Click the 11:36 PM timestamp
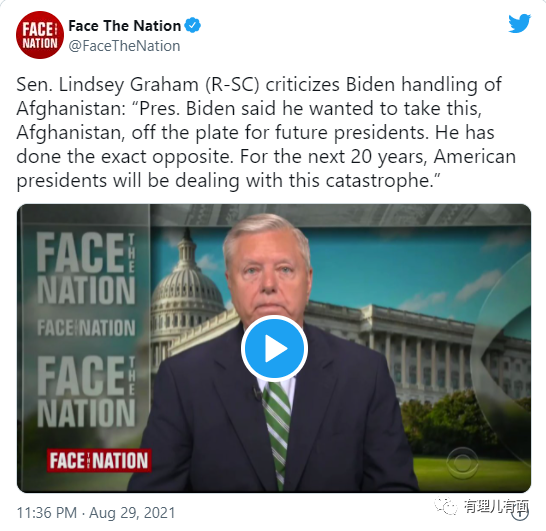 (x=47, y=513)
